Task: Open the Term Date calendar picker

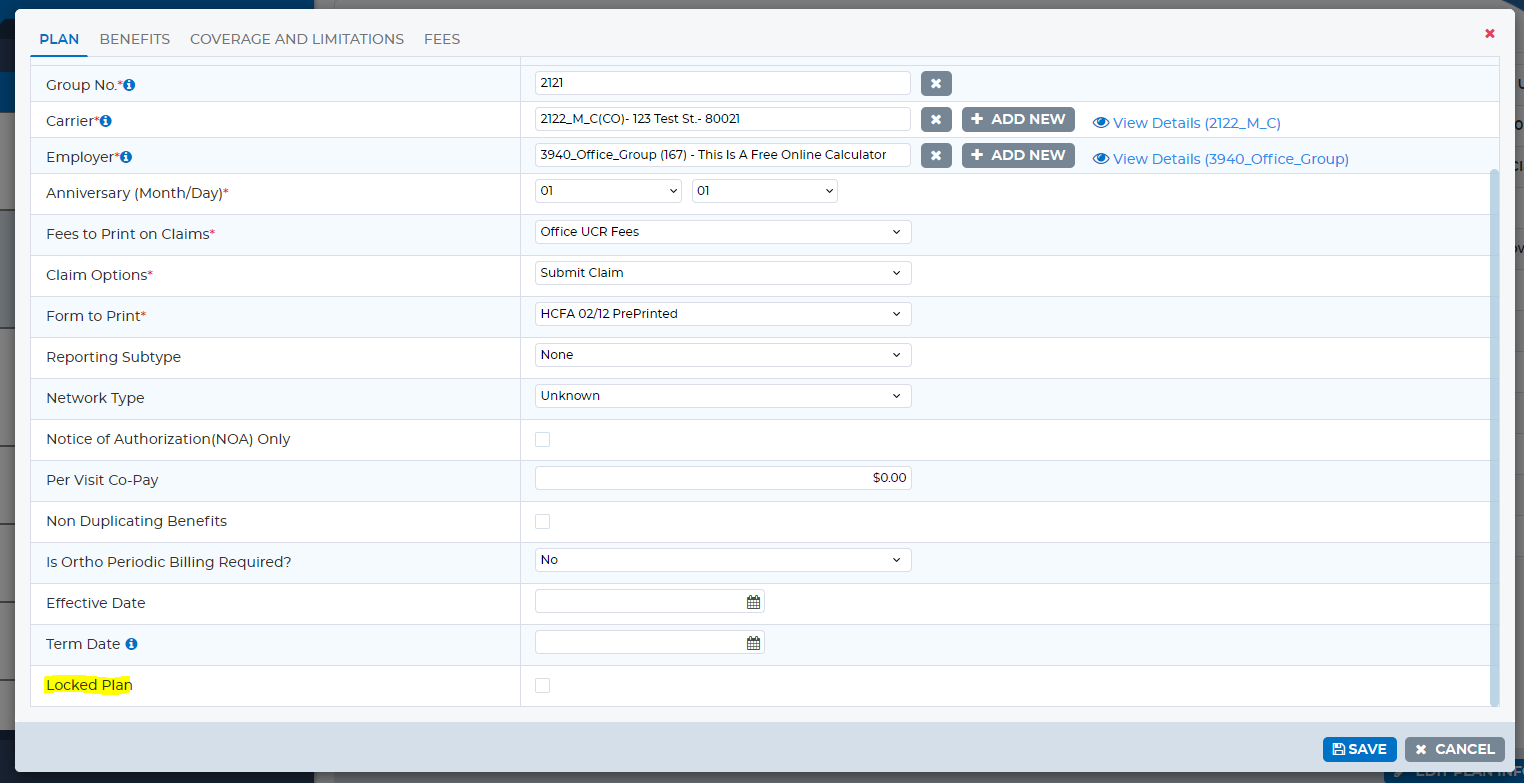Action: [x=753, y=643]
